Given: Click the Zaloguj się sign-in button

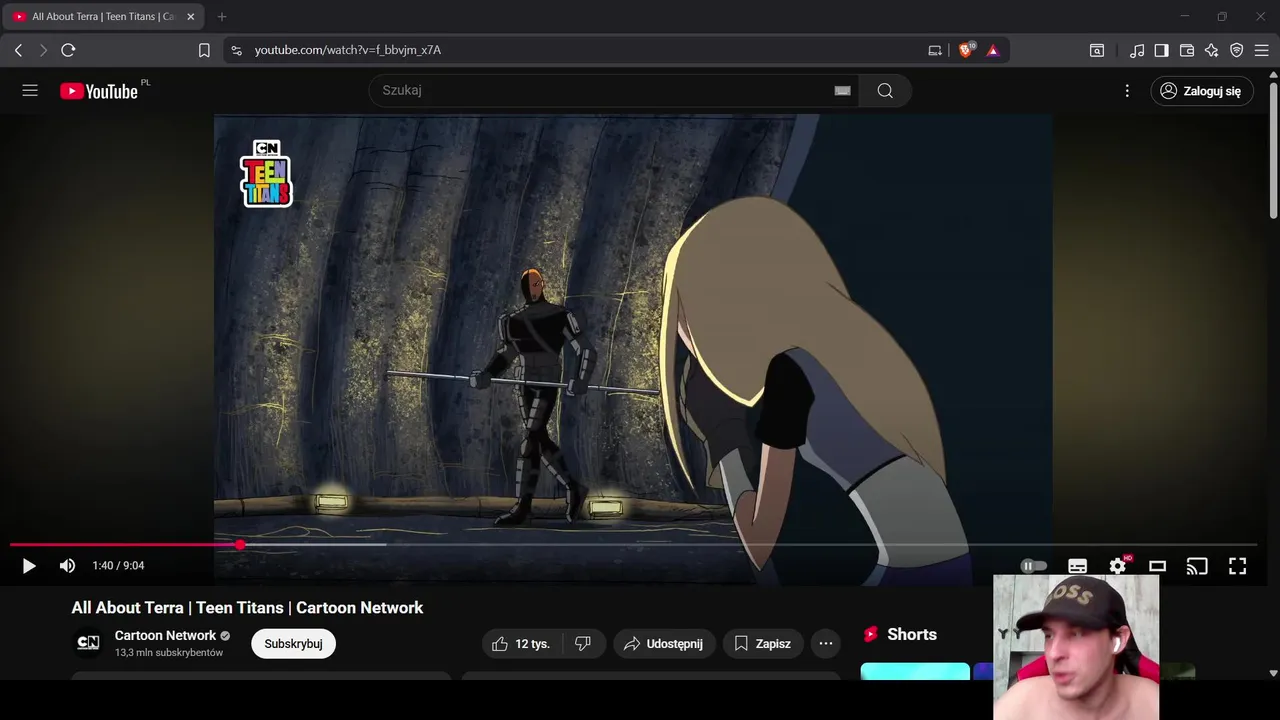Looking at the screenshot, I should 1201,91.
